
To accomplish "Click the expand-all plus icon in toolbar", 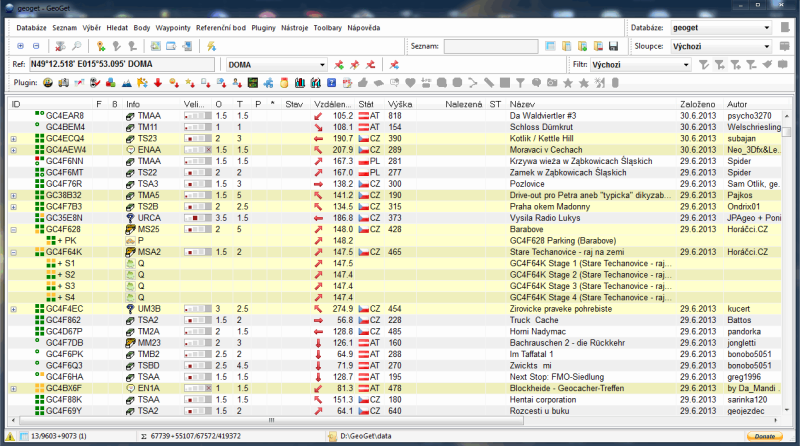I will [22, 46].
